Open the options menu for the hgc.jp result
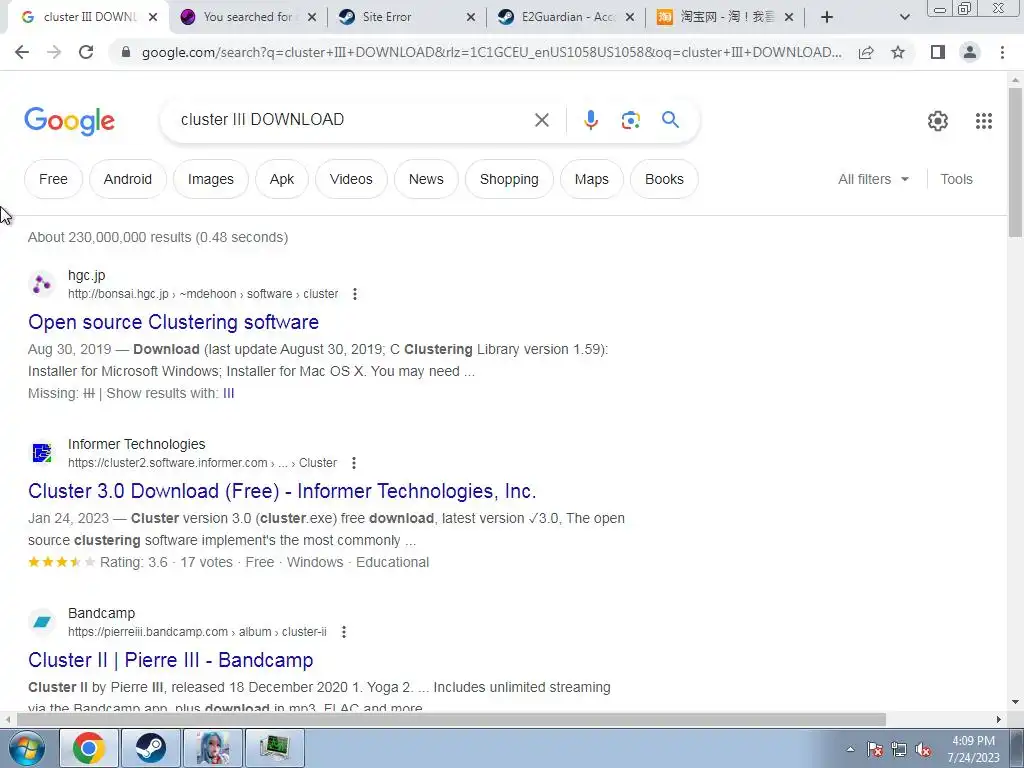The width and height of the screenshot is (1024, 768). [x=355, y=294]
